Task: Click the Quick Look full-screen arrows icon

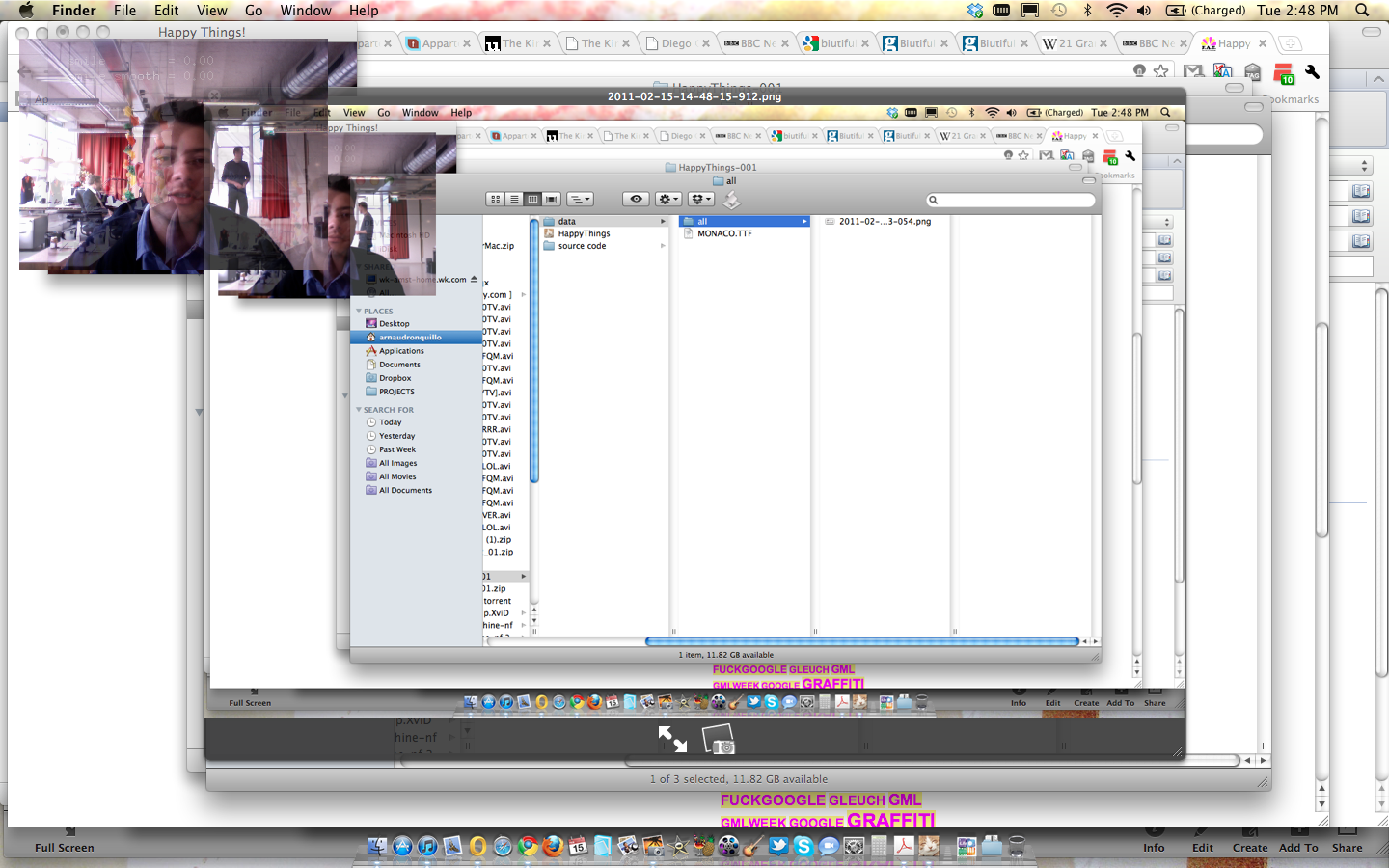Action: tap(672, 740)
